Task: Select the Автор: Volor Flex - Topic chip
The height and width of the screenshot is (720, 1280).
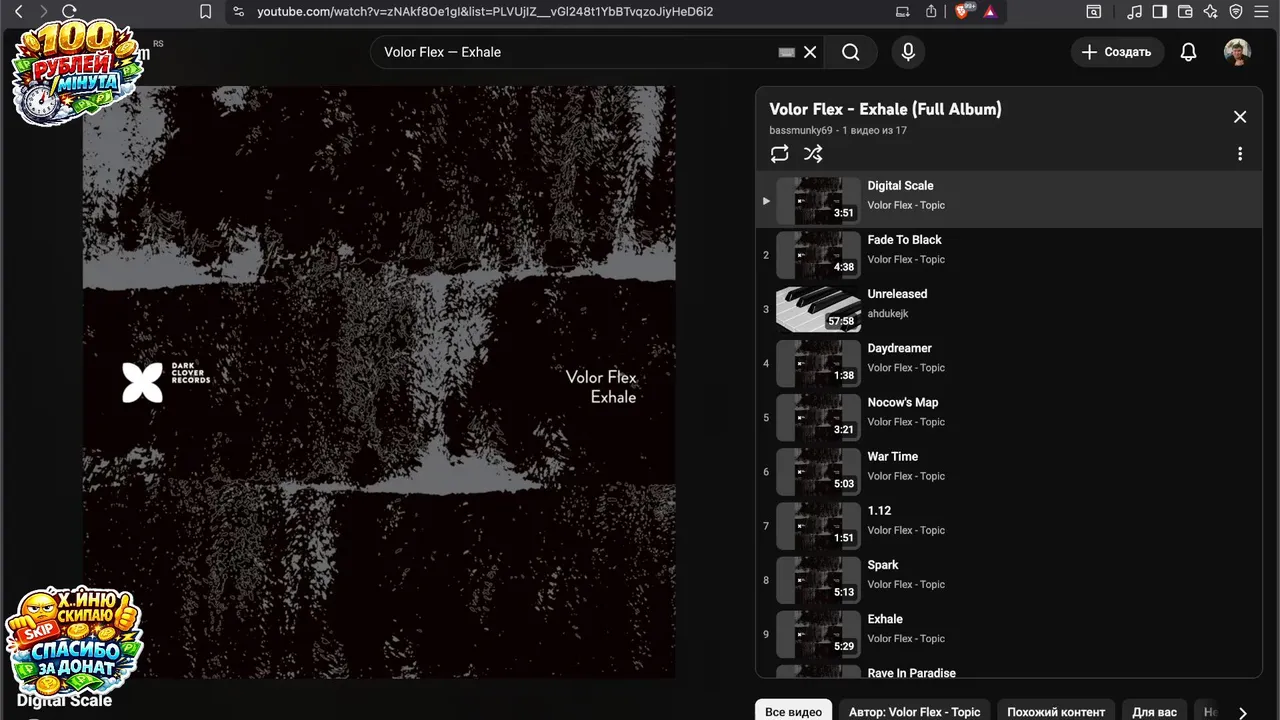Action: [914, 712]
